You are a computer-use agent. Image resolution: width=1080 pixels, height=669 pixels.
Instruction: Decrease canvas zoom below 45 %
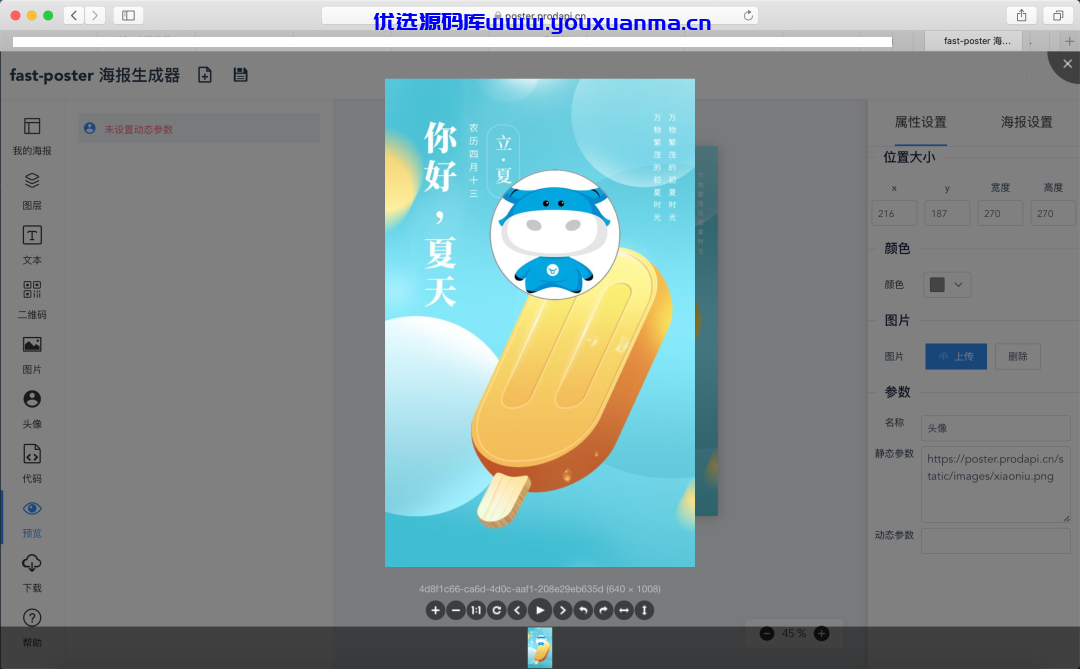pyautogui.click(x=767, y=633)
